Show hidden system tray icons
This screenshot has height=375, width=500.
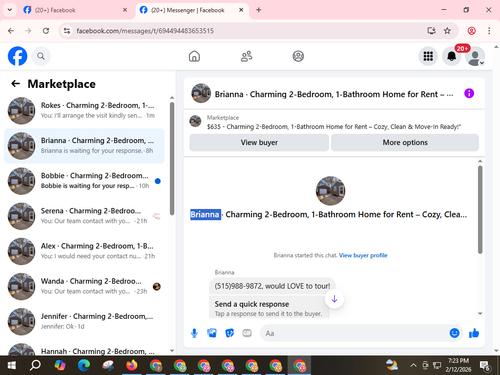(413, 365)
